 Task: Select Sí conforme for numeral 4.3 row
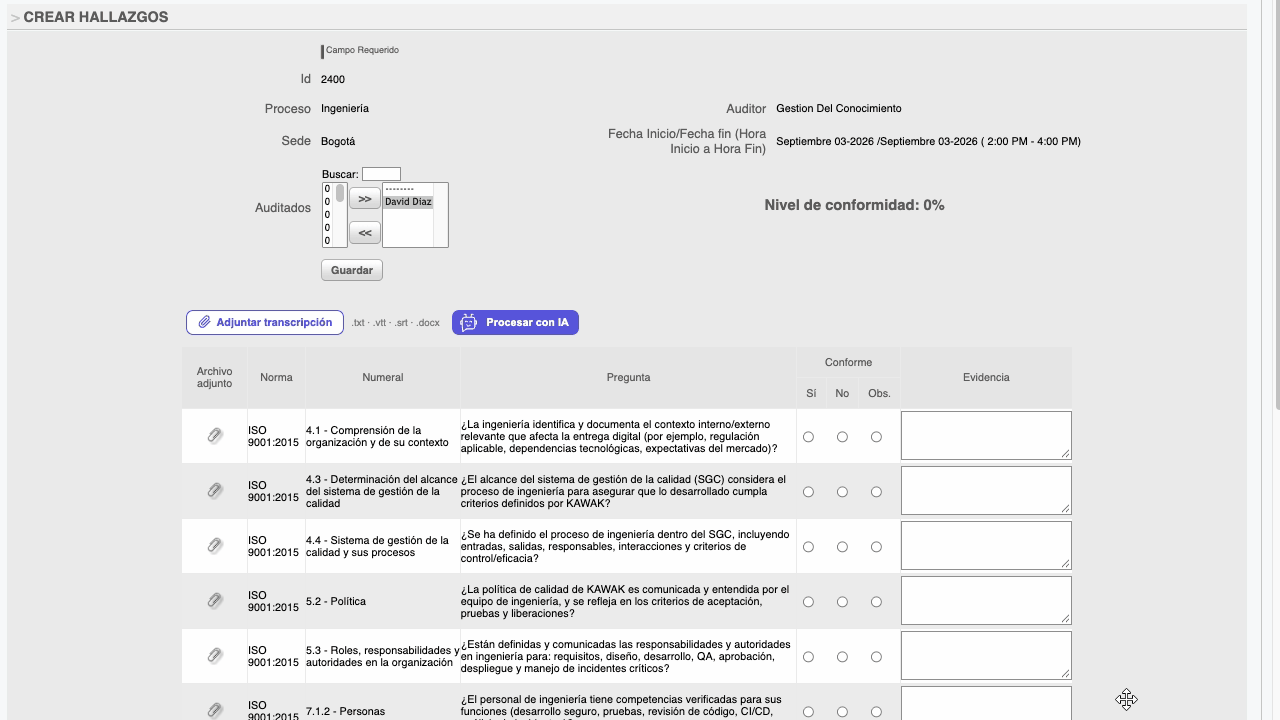click(x=808, y=492)
